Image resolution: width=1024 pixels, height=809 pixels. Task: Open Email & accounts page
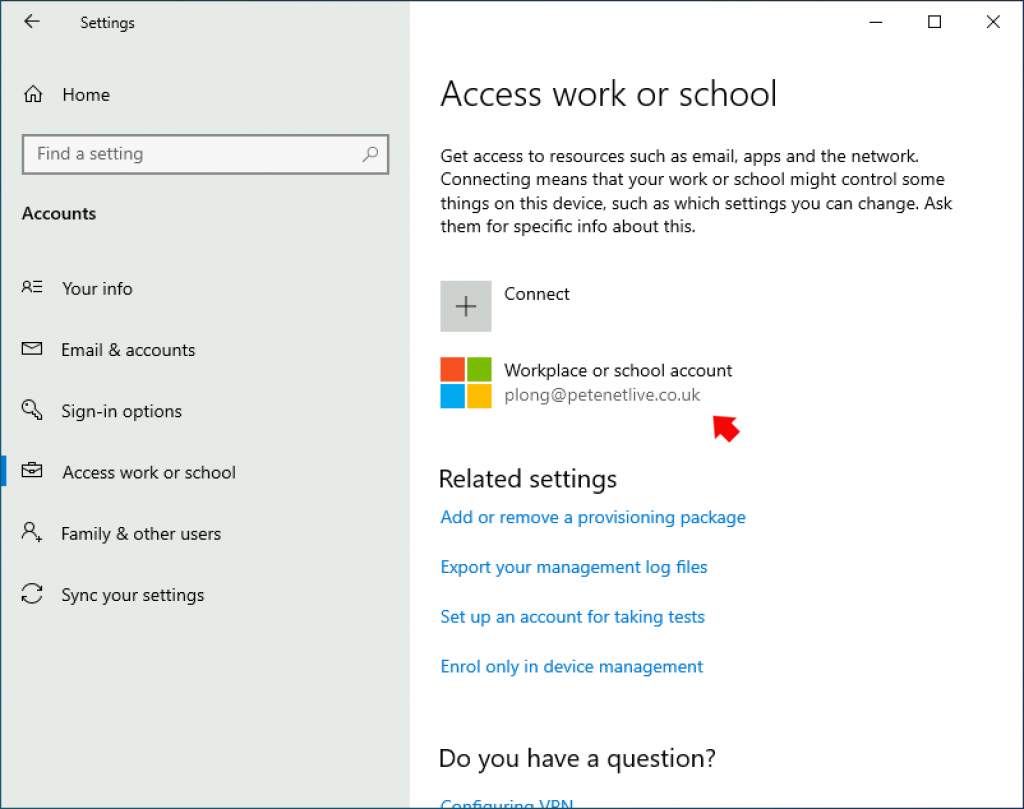(x=128, y=350)
